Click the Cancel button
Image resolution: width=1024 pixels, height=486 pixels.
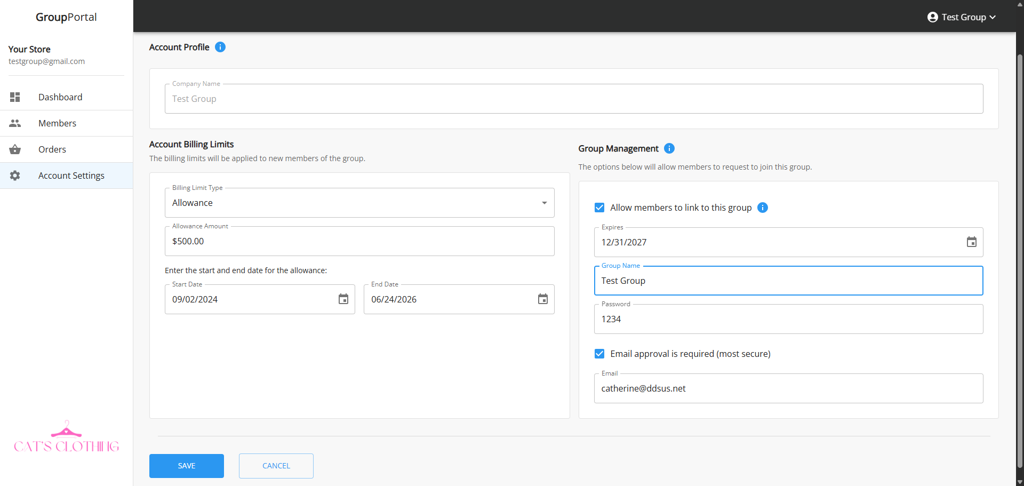(x=276, y=466)
